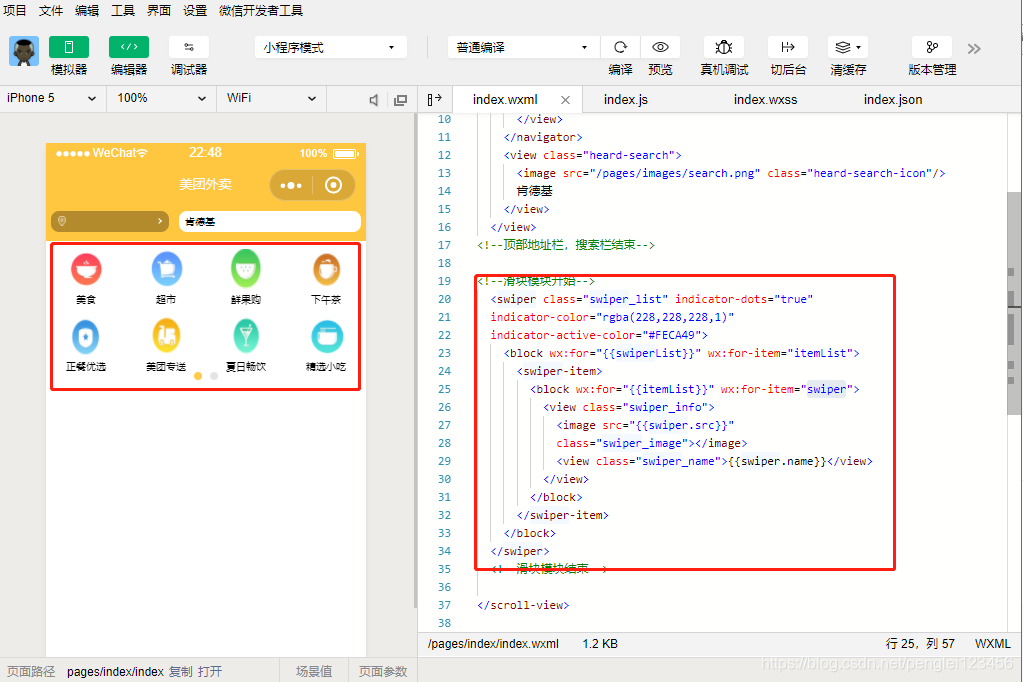Click the address location bar in simulator
This screenshot has height=682, width=1023.
110,221
